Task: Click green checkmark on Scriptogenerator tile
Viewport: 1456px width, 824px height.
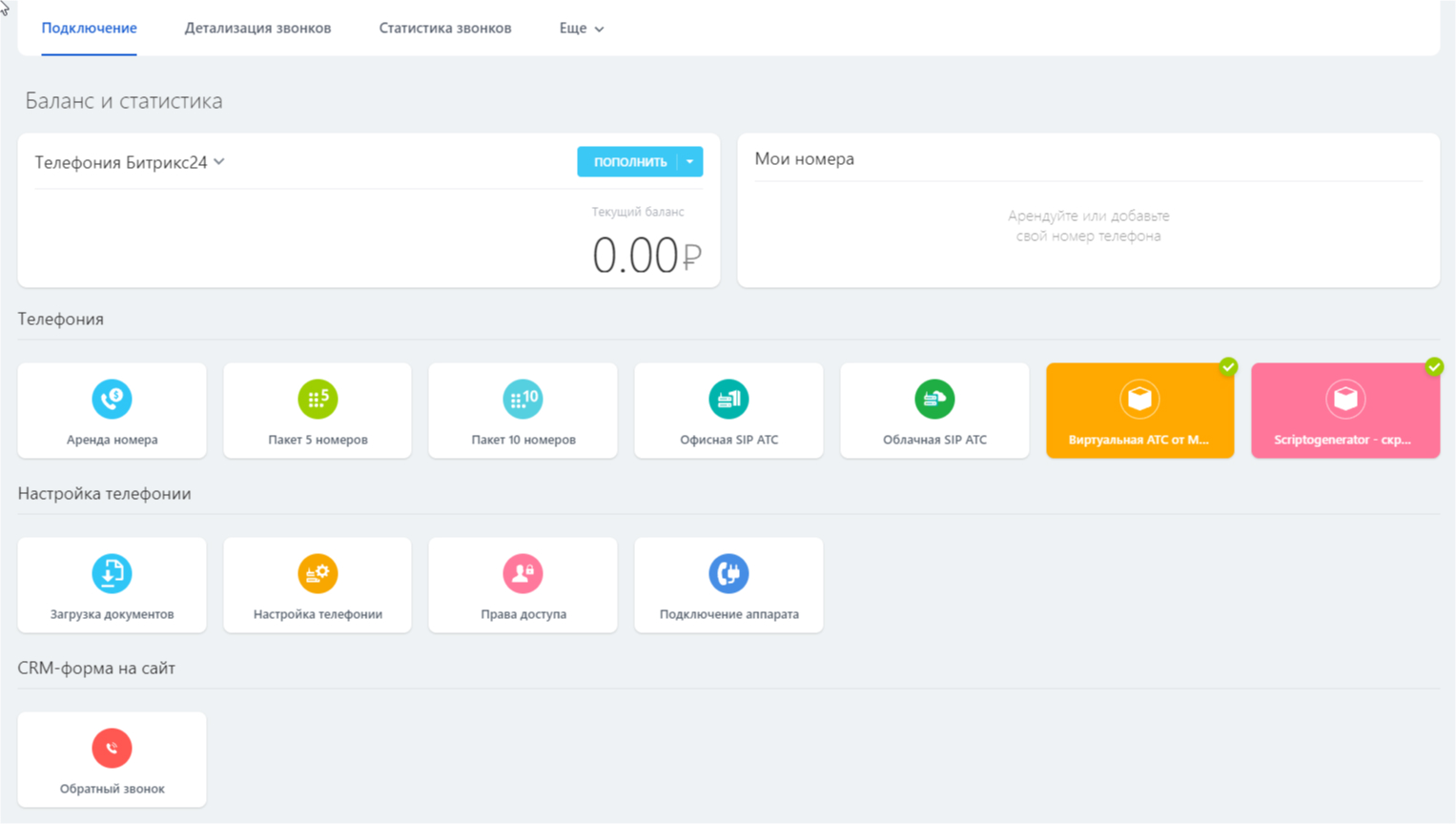Action: [x=1434, y=366]
